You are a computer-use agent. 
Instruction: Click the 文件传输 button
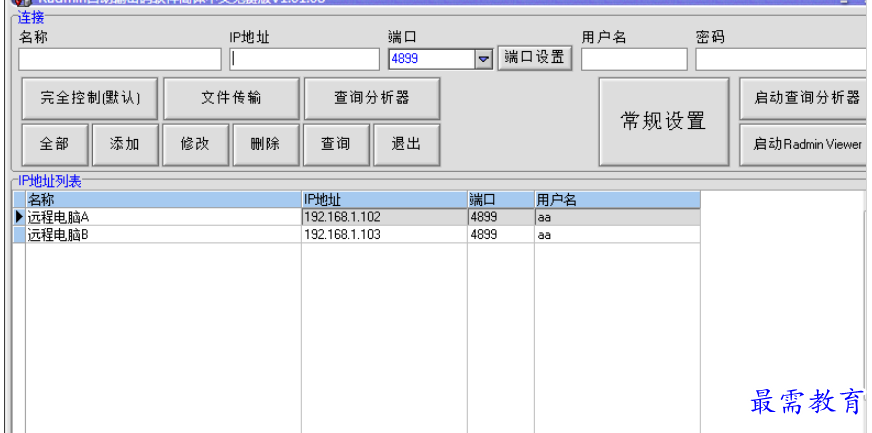click(231, 98)
